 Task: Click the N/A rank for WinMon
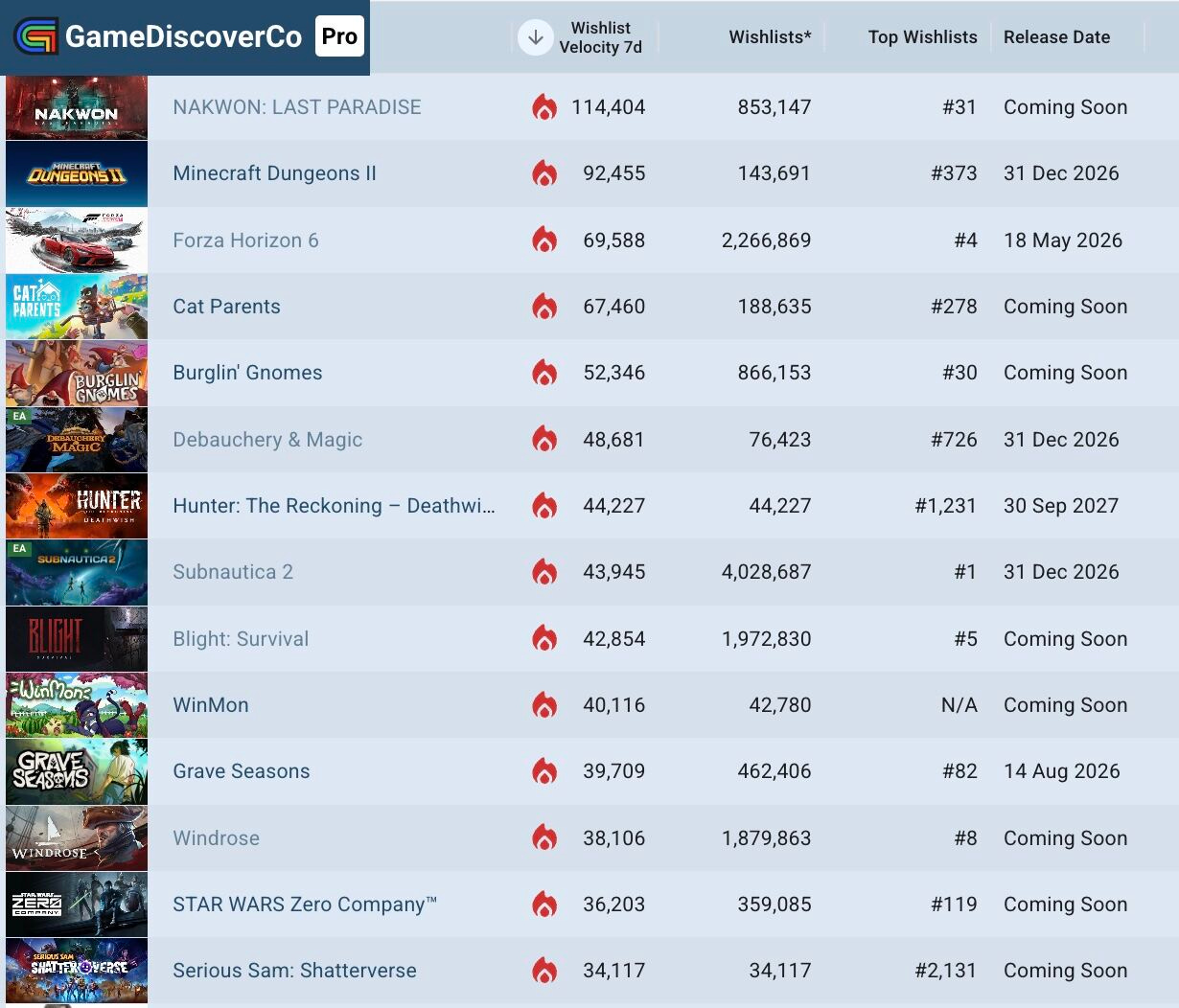point(959,705)
